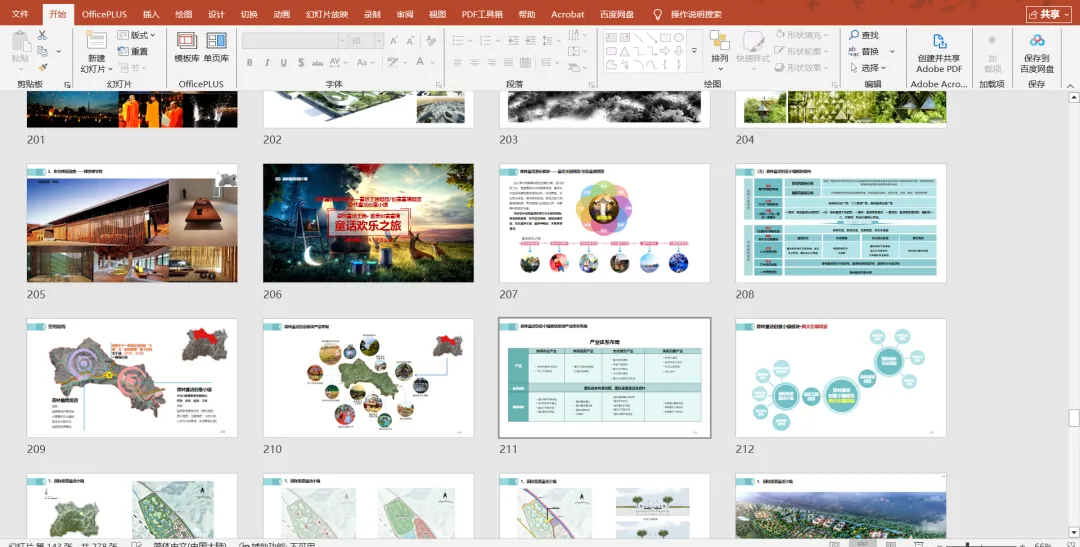
Task: Click the 操作说明搜索 lightbulb icon
Action: 658,14
